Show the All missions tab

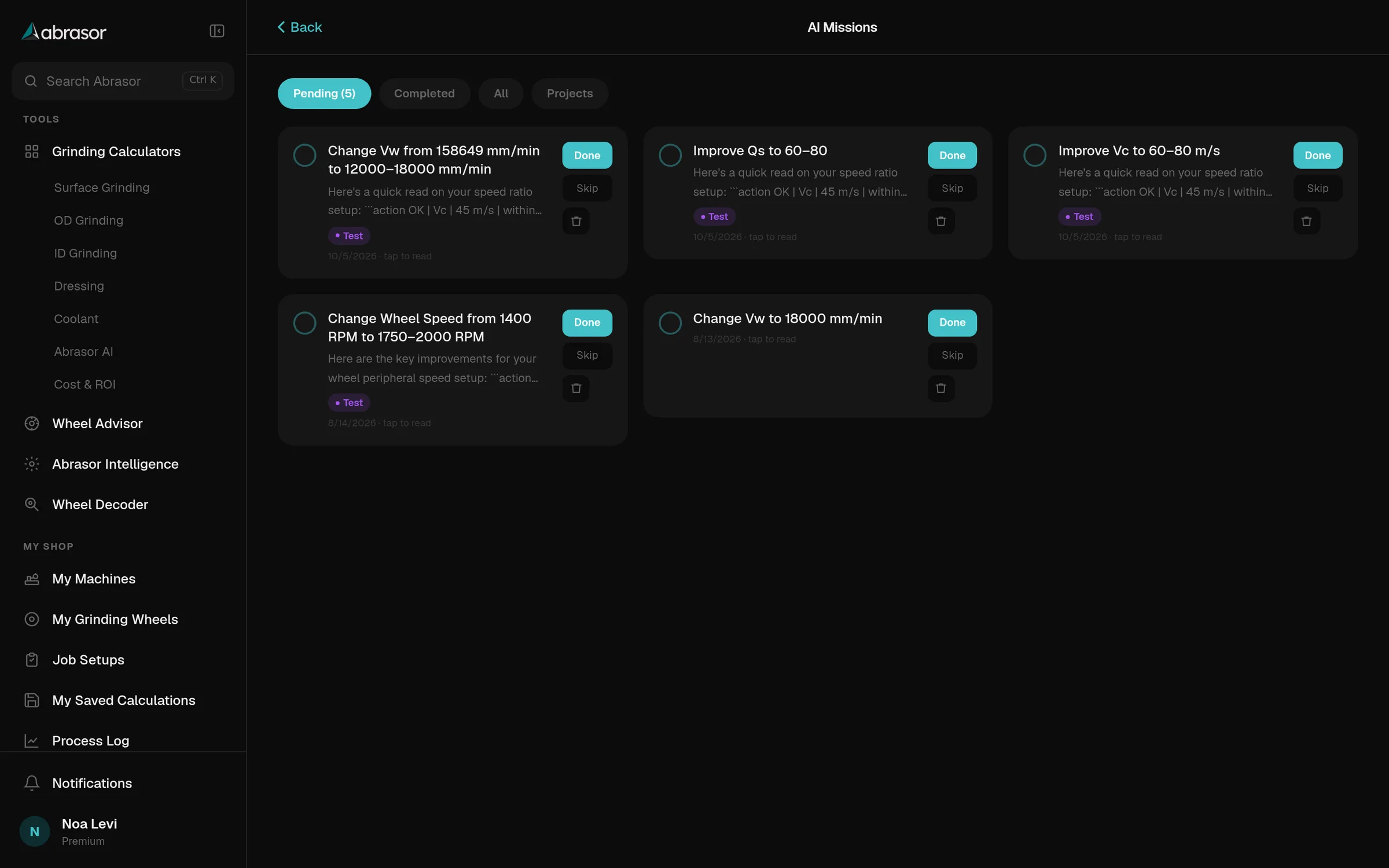coord(501,93)
